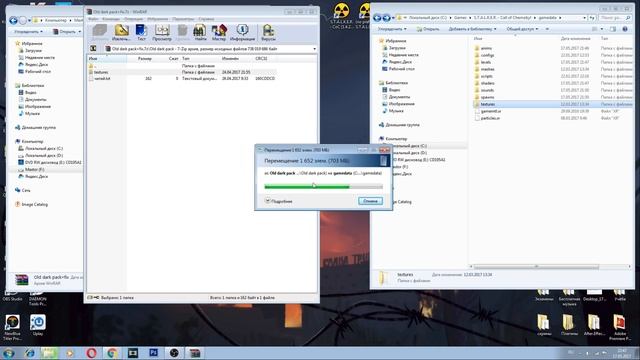Expand Details (Подробнее) in the move dialog
This screenshot has height=360, width=640.
[278, 201]
